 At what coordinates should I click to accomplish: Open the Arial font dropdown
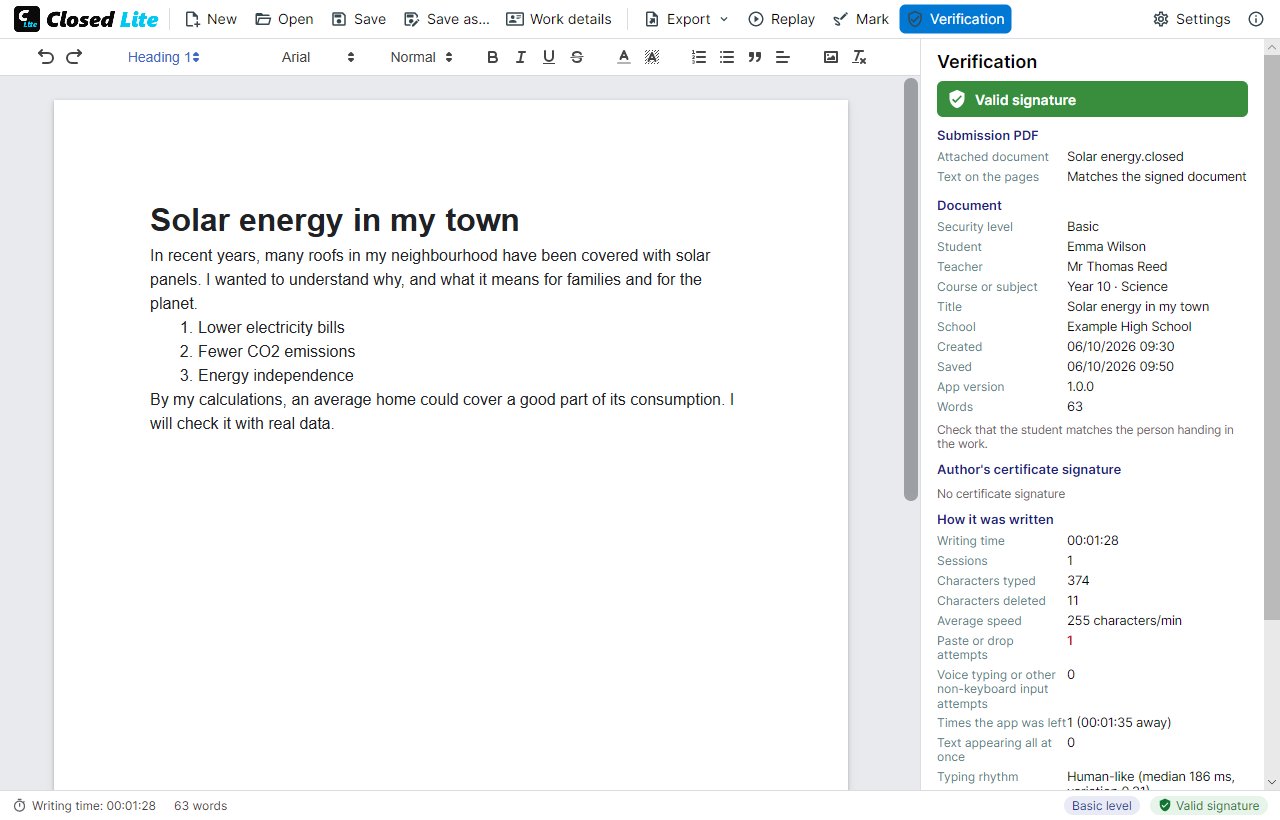tap(318, 57)
